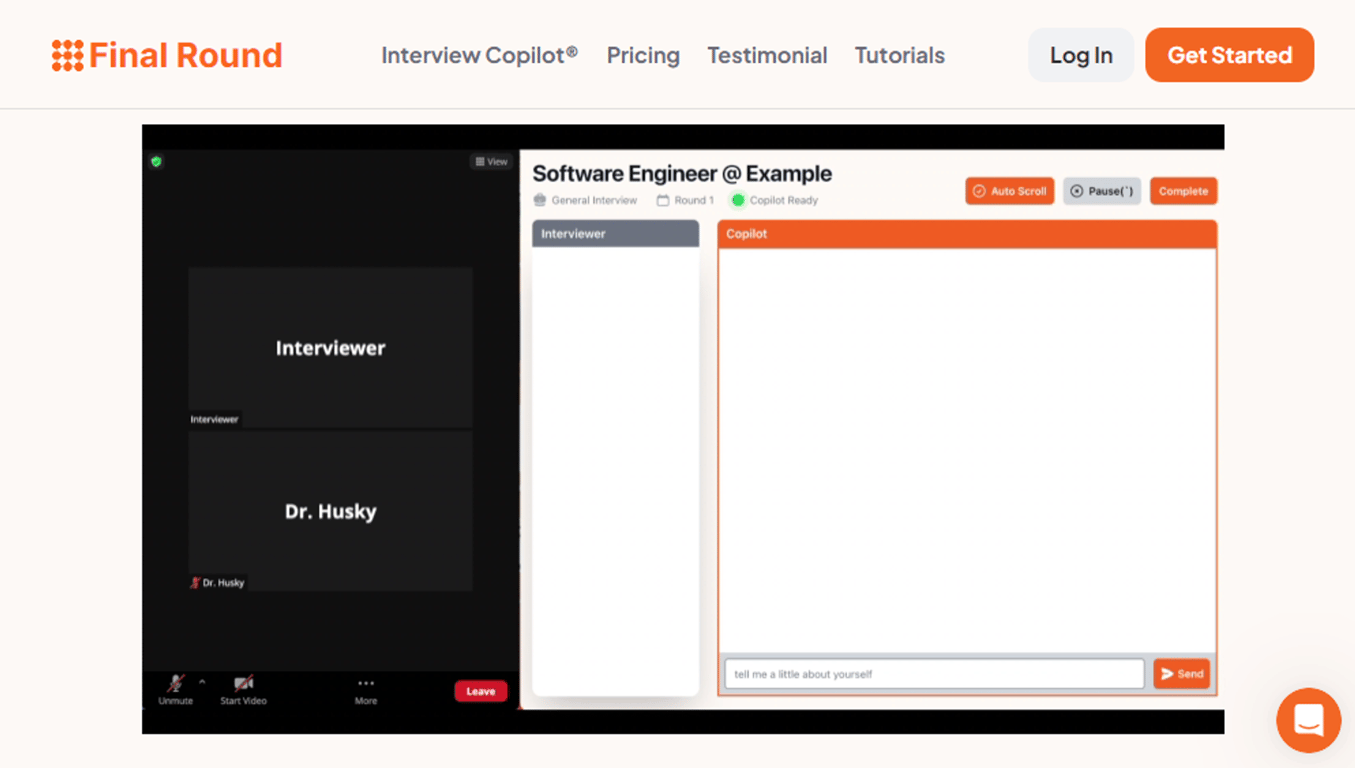This screenshot has height=768, width=1355.
Task: Click the Get Started button
Action: pos(1229,55)
